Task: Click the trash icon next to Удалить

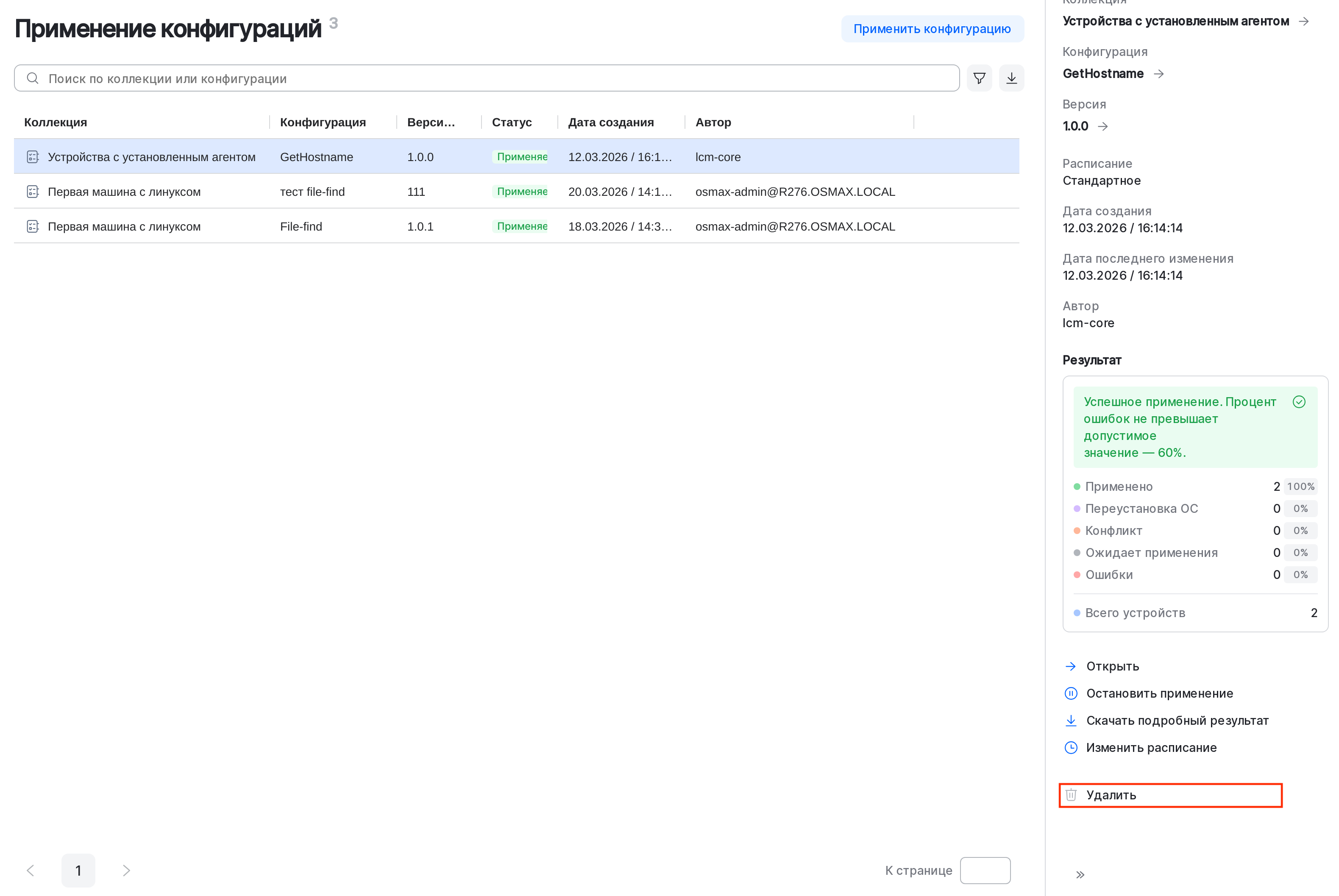Action: (x=1071, y=795)
